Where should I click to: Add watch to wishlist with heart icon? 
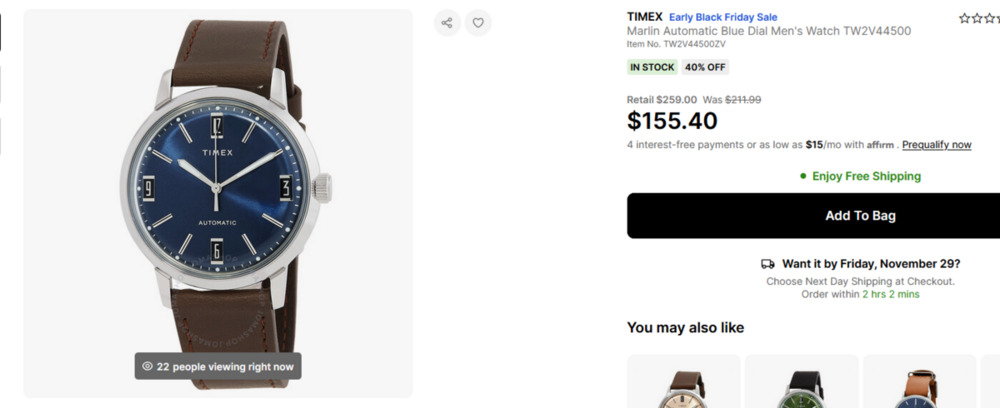478,23
